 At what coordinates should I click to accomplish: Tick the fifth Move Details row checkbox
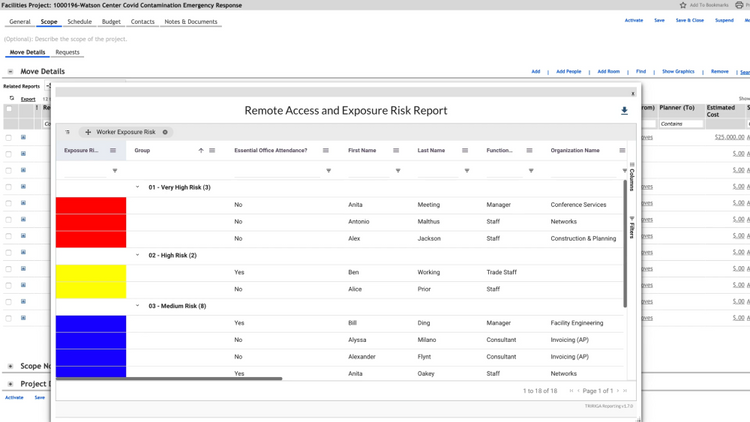(9, 203)
